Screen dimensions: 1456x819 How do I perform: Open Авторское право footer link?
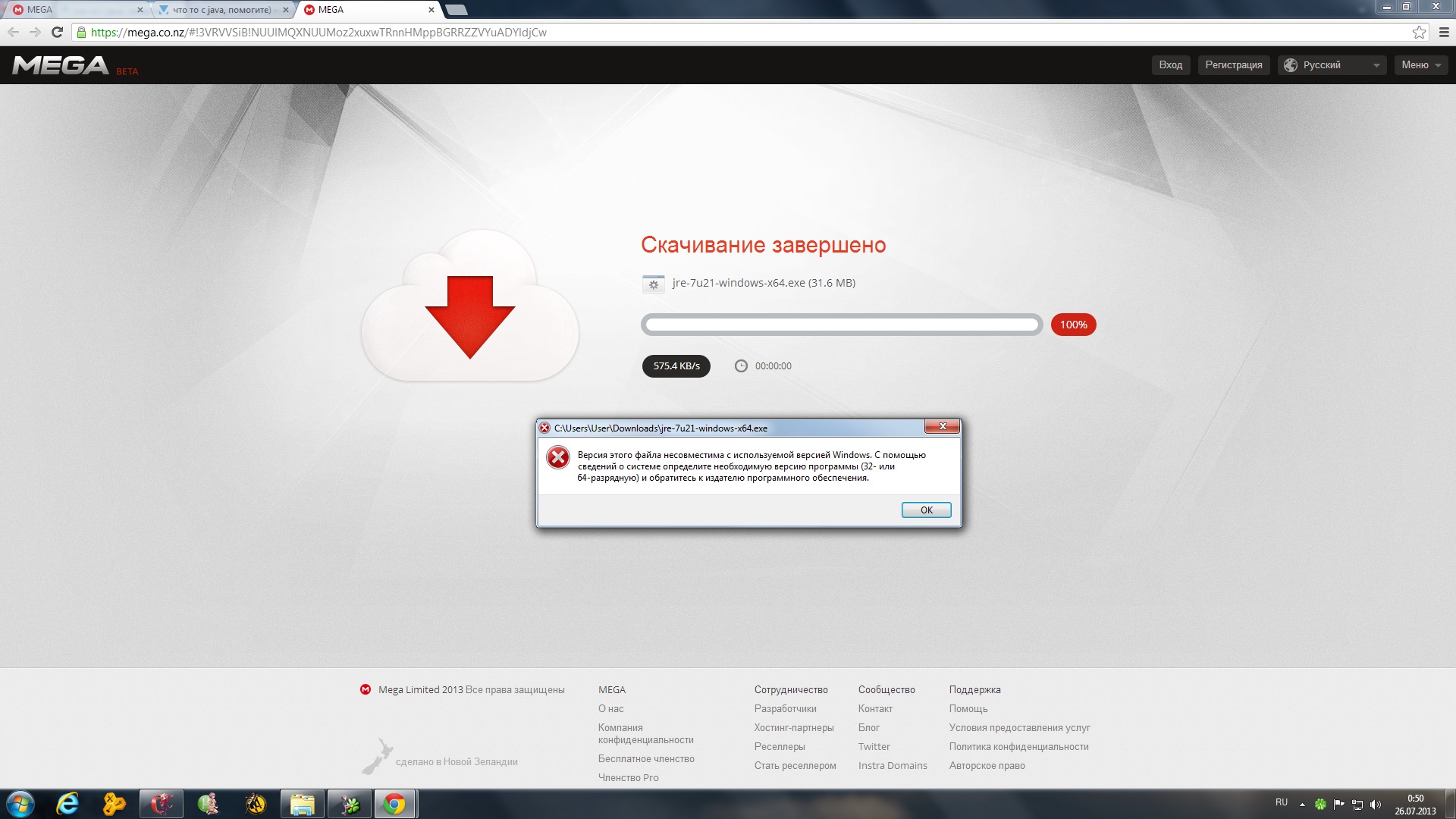(987, 765)
